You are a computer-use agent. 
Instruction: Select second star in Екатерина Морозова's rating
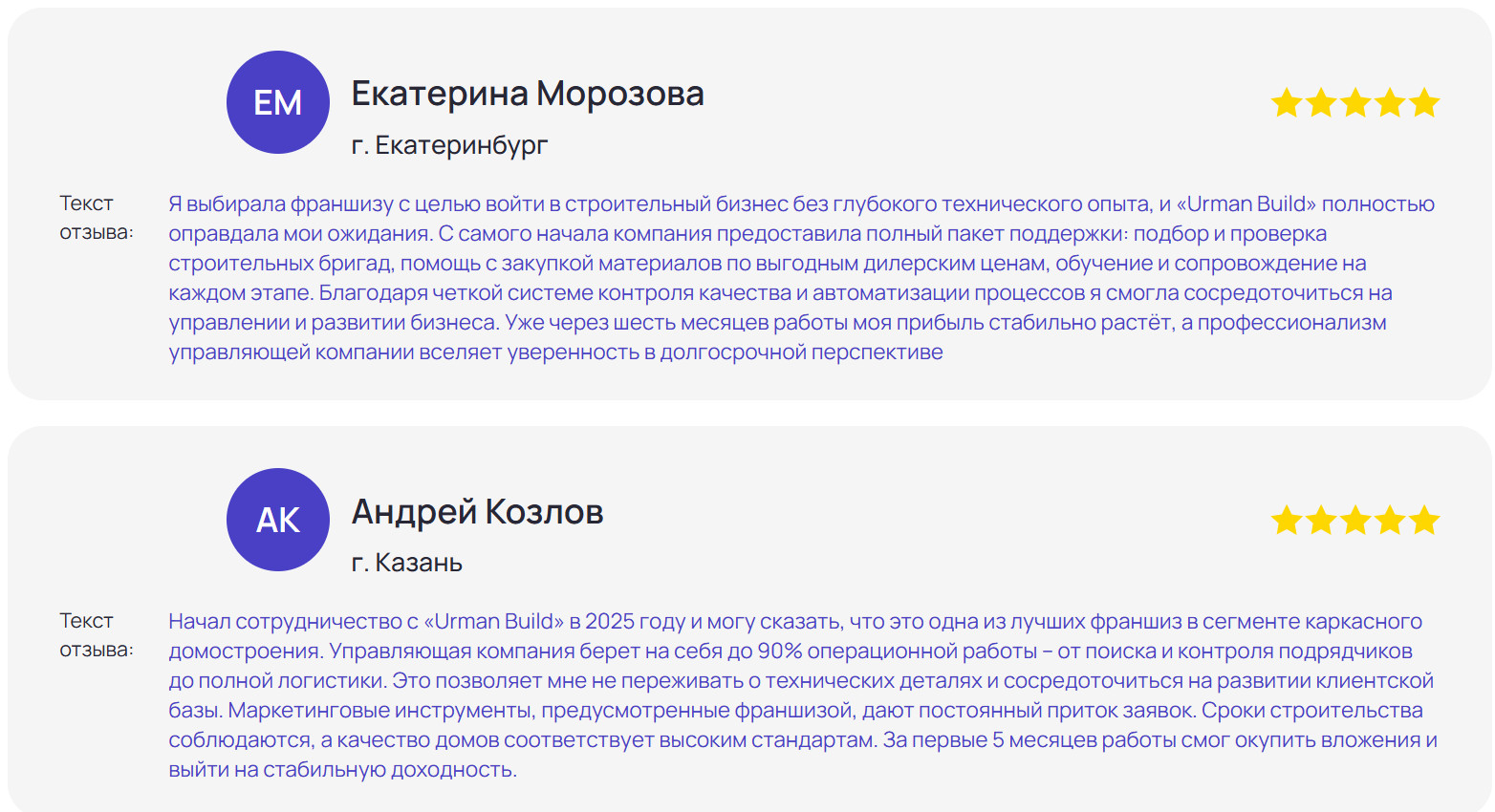[1321, 102]
